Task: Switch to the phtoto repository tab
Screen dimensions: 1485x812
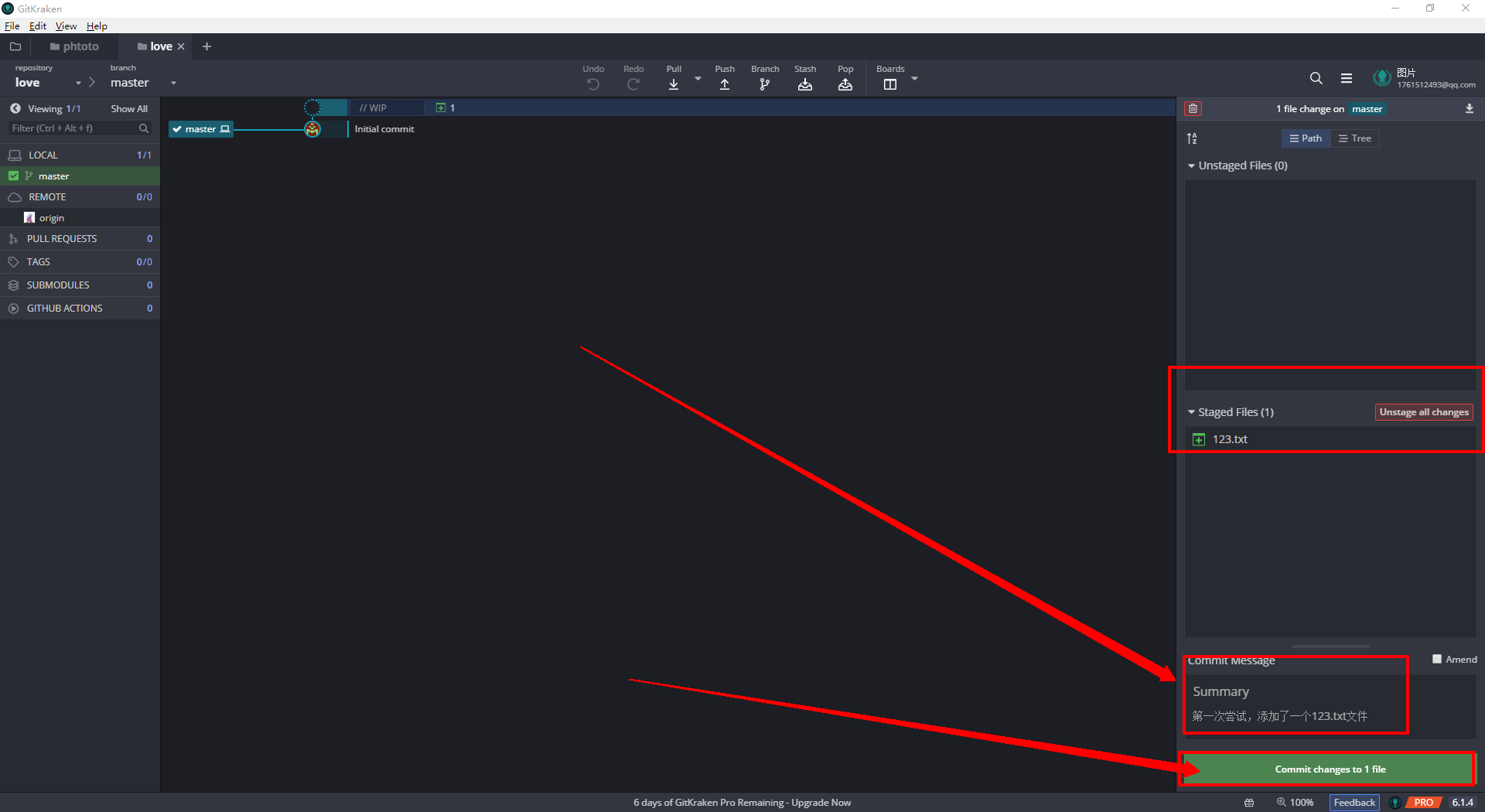Action: coord(75,46)
